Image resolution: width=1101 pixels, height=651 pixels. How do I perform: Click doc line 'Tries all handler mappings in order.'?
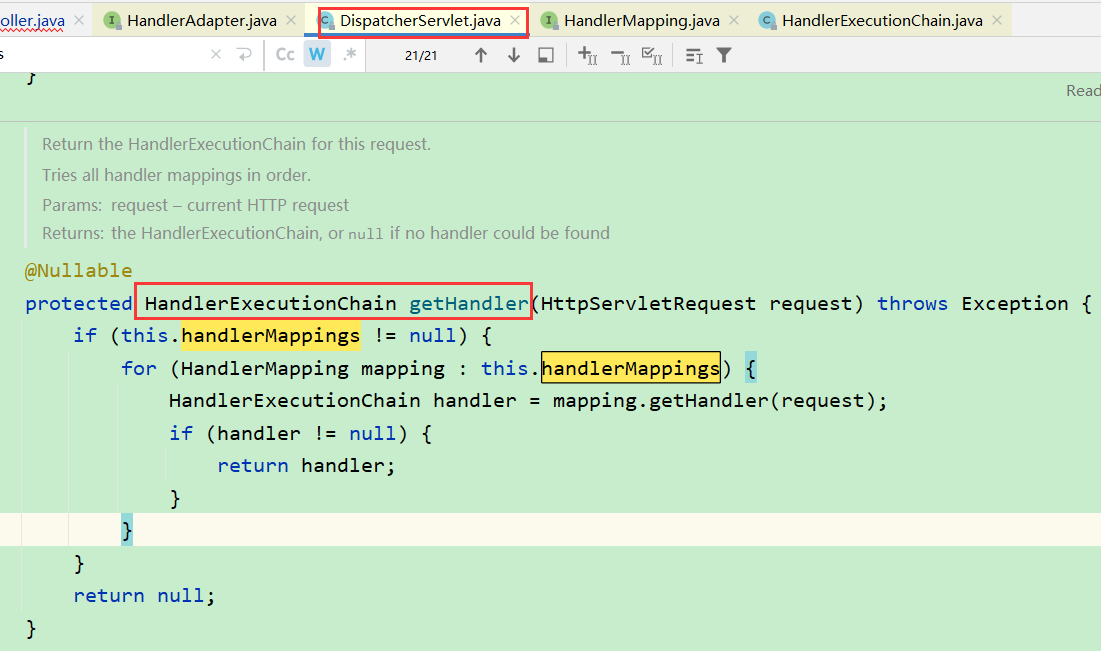pos(176,175)
